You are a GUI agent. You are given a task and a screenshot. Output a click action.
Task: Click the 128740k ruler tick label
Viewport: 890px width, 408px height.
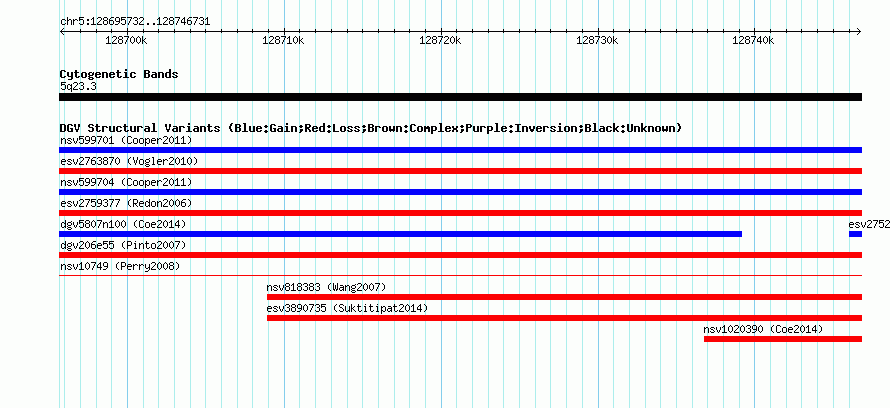click(x=754, y=41)
